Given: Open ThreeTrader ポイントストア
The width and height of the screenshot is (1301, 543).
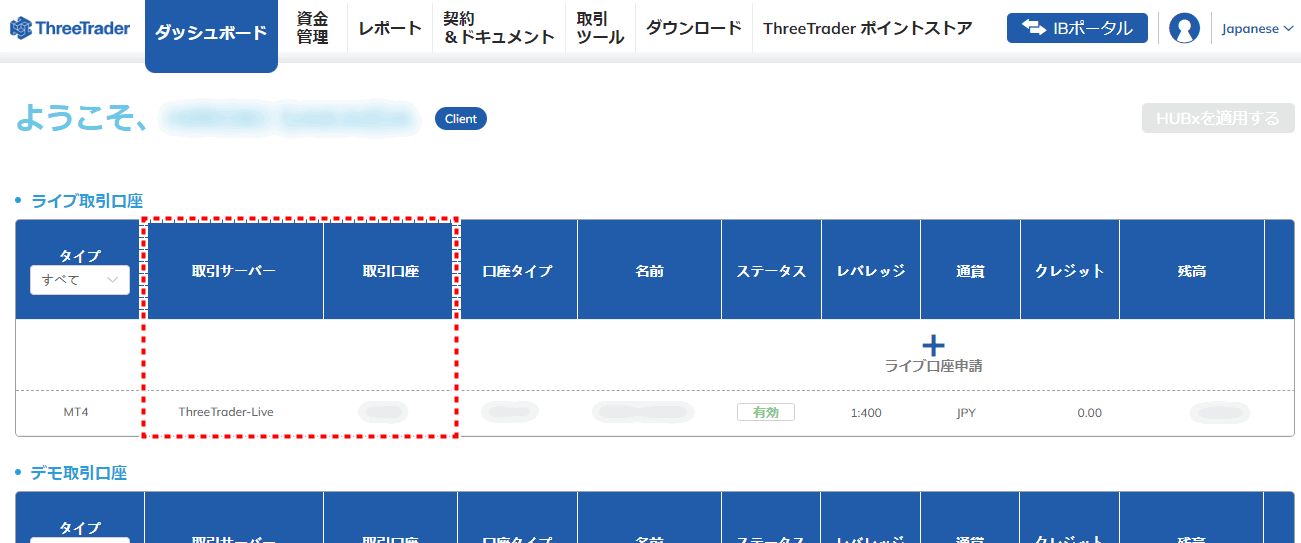Looking at the screenshot, I should (867, 28).
